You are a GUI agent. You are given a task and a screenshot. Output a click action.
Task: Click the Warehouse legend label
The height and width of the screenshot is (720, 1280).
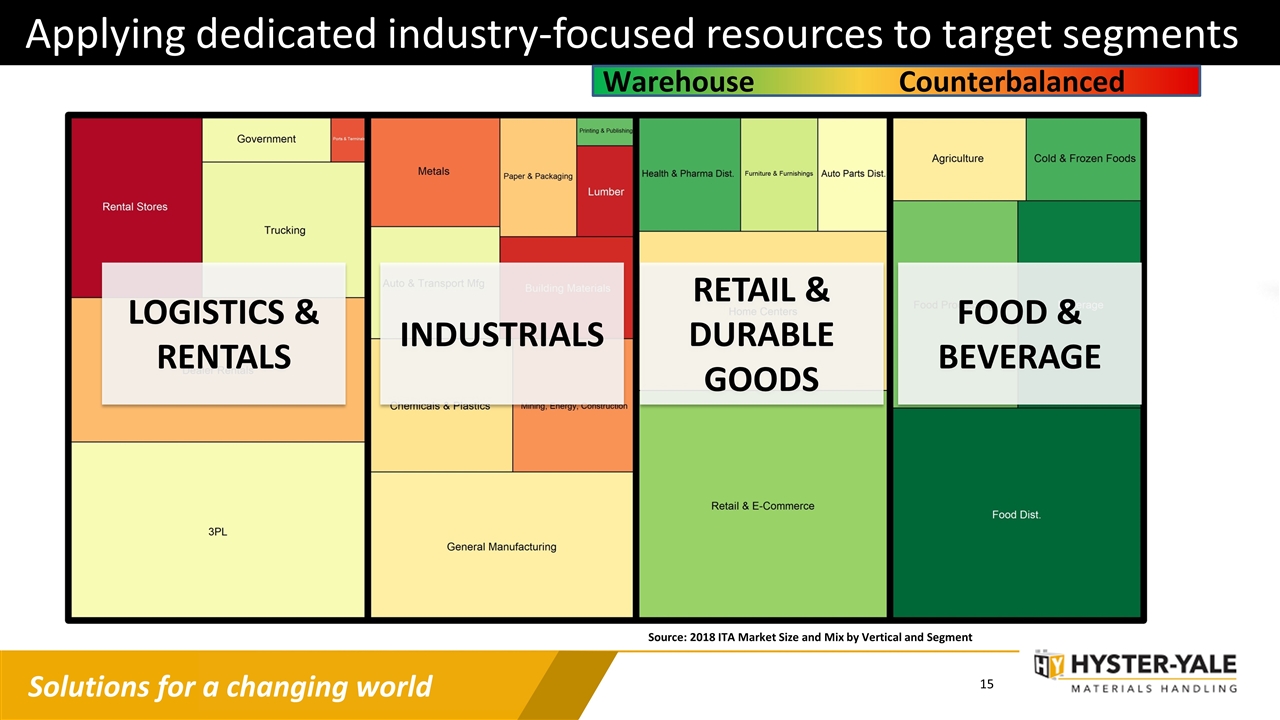coord(679,82)
